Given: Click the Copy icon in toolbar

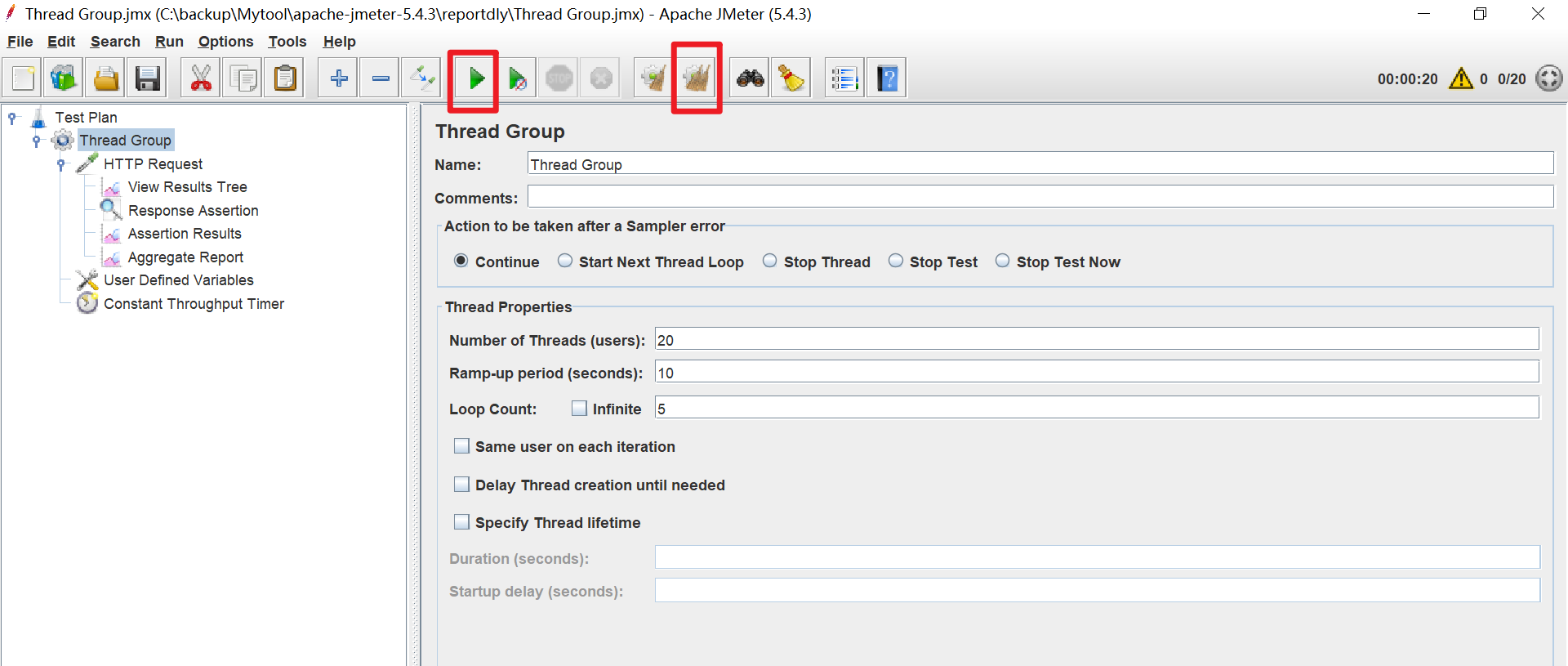Looking at the screenshot, I should 243,78.
